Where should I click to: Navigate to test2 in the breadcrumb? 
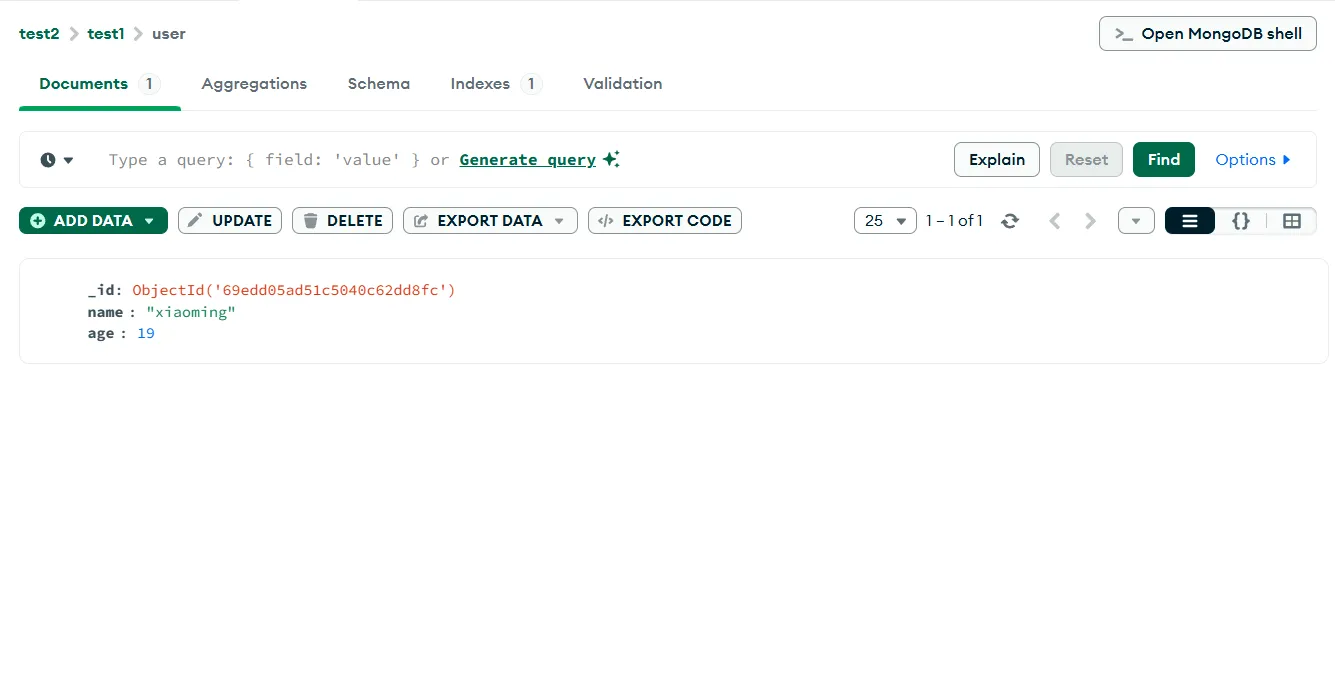pyautogui.click(x=39, y=34)
